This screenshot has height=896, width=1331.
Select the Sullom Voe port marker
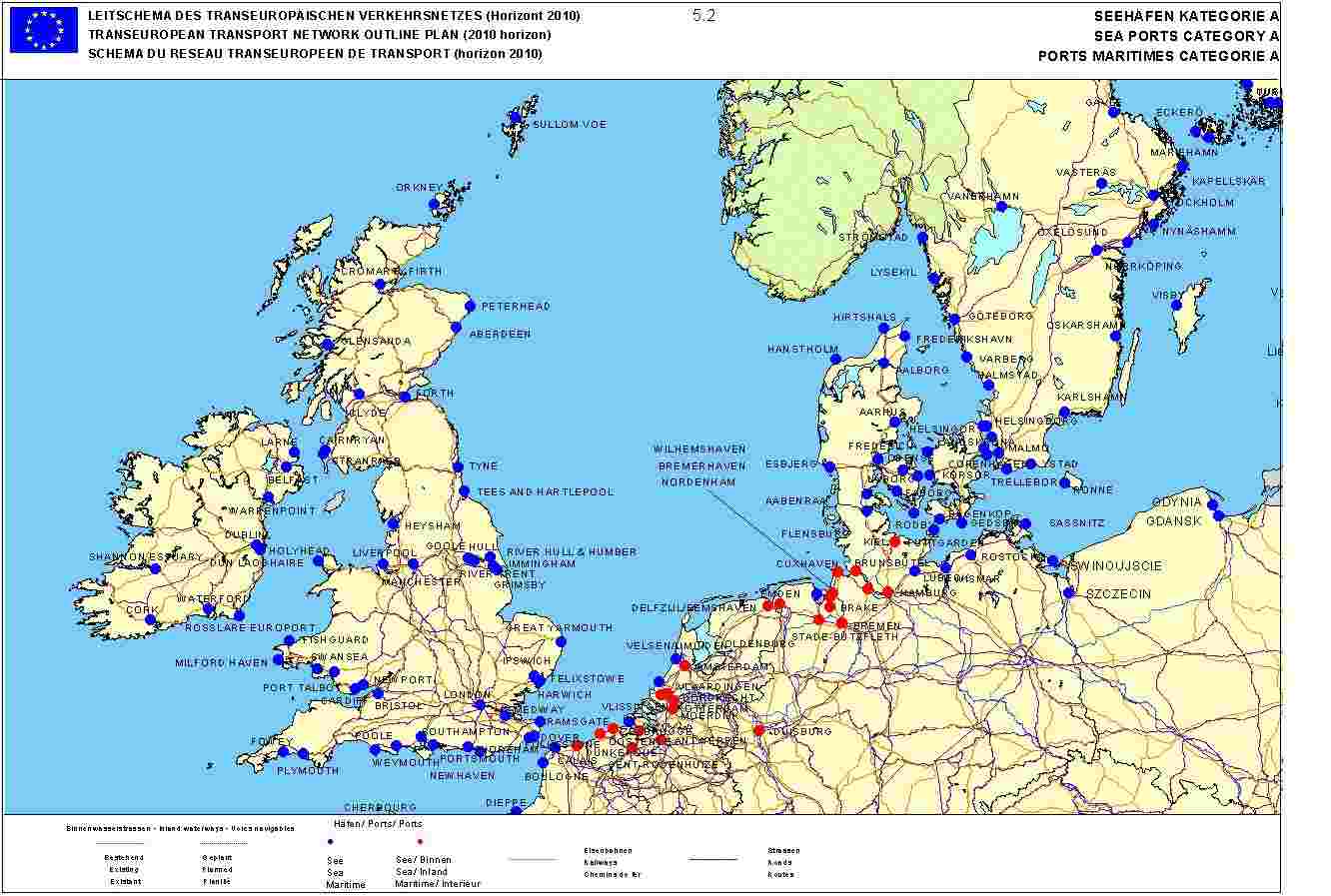(516, 117)
